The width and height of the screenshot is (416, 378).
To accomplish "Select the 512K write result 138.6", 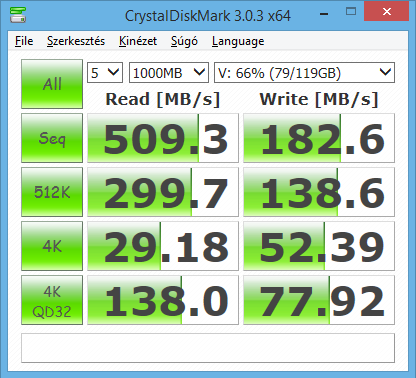I will 319,192.
